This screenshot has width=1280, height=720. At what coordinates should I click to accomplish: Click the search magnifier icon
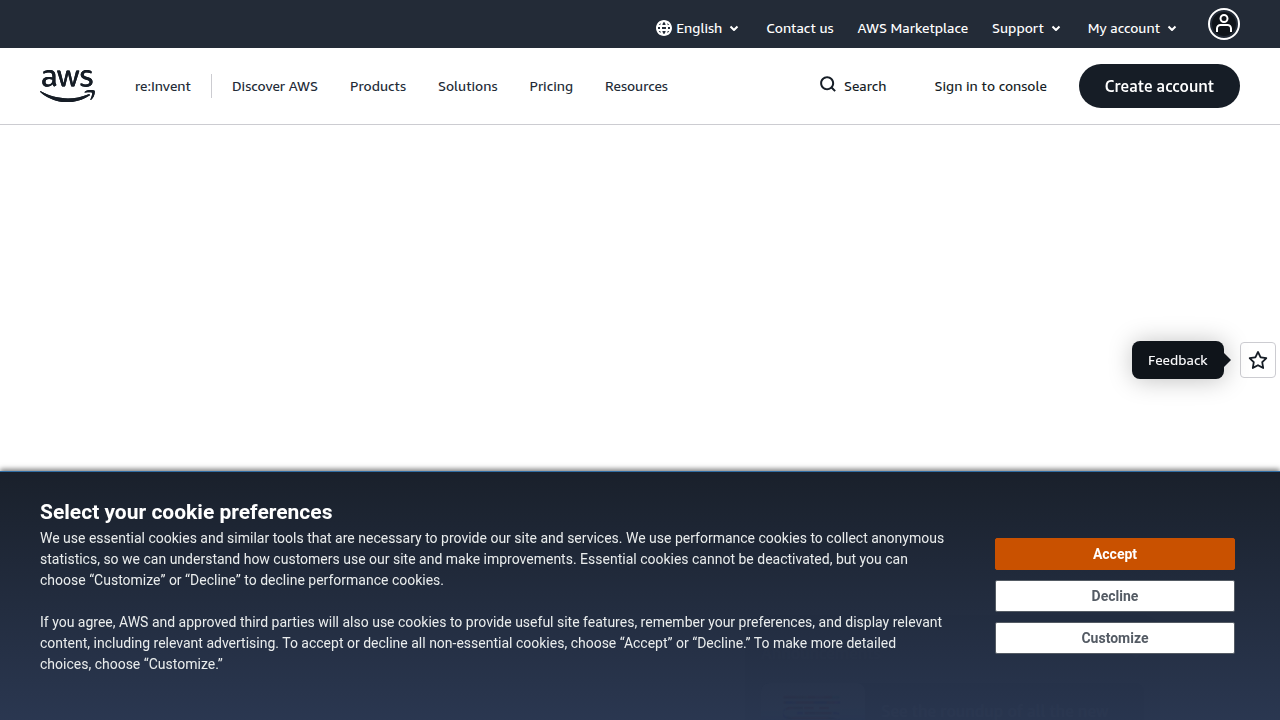pos(828,85)
